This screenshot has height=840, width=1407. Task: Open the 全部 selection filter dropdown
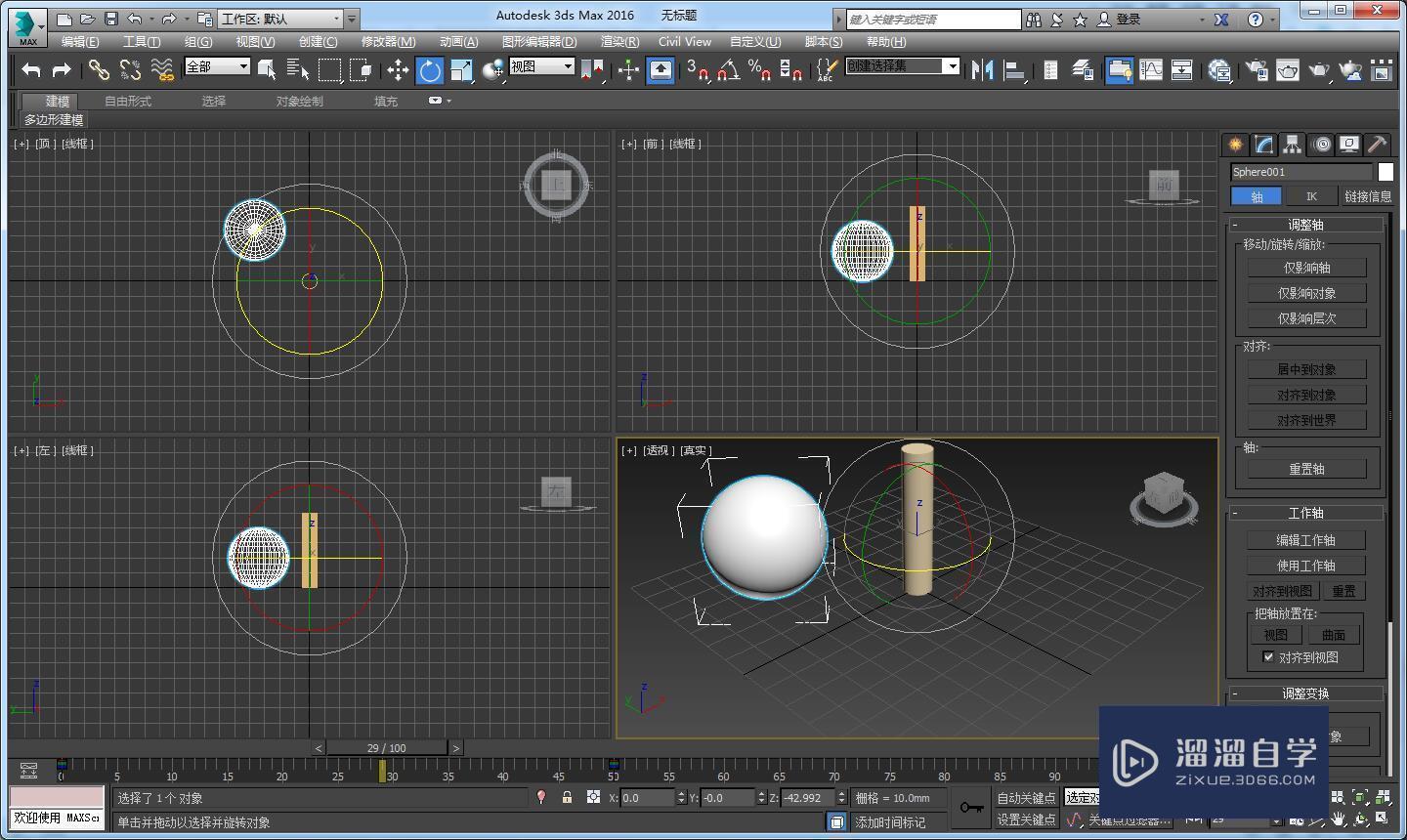coord(217,66)
